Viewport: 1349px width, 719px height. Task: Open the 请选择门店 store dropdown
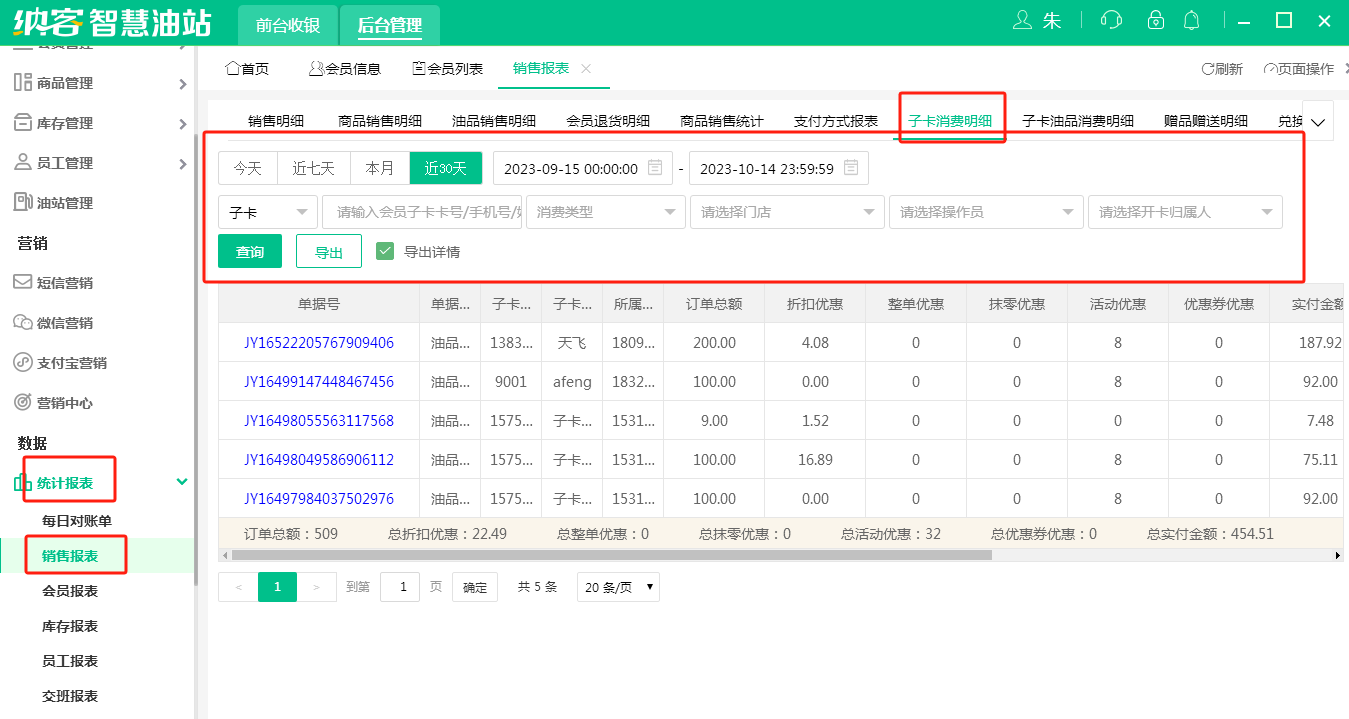(786, 212)
